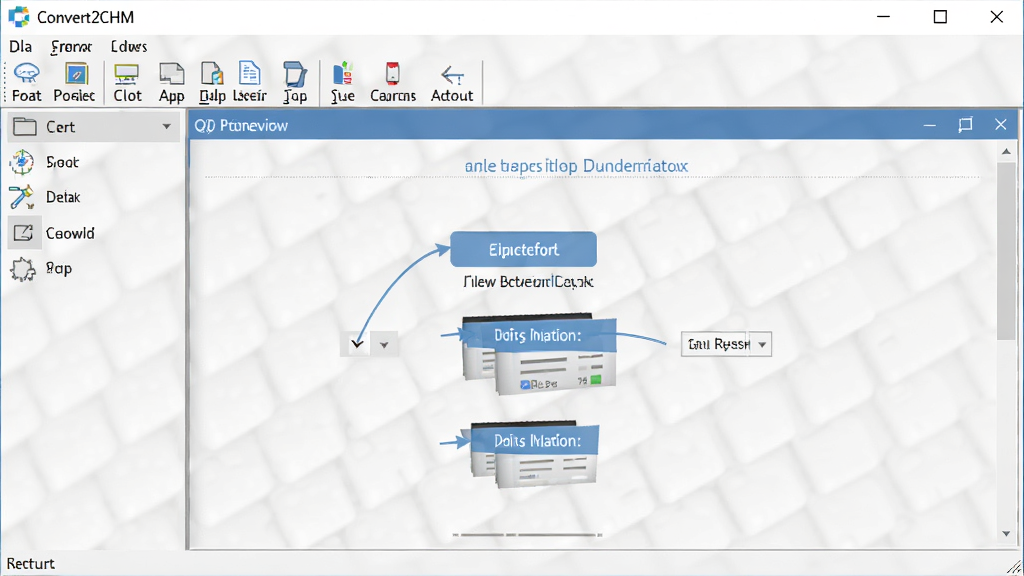This screenshot has width=1024, height=576.
Task: Close the preview panel
Action: click(x=1000, y=125)
